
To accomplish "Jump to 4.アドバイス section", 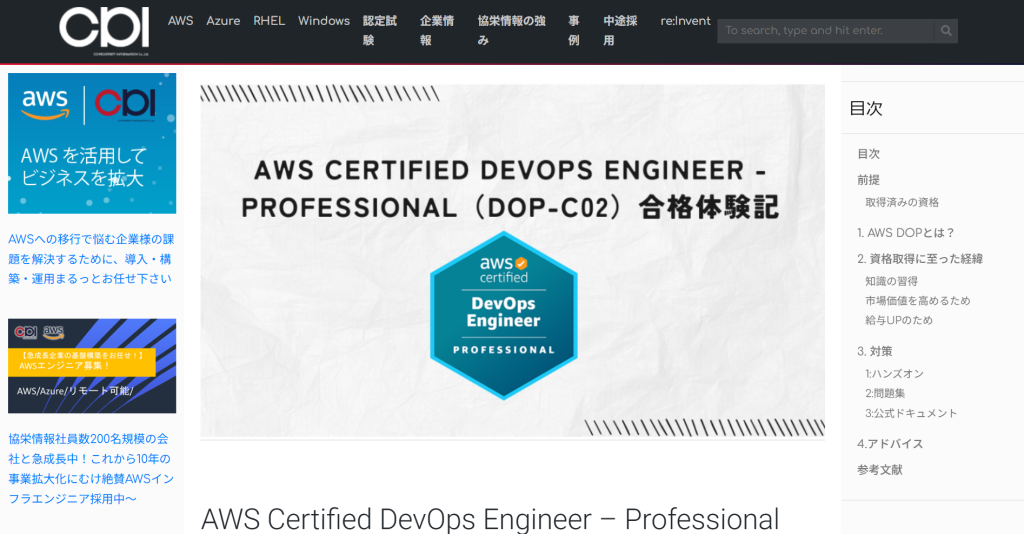I will 890,444.
